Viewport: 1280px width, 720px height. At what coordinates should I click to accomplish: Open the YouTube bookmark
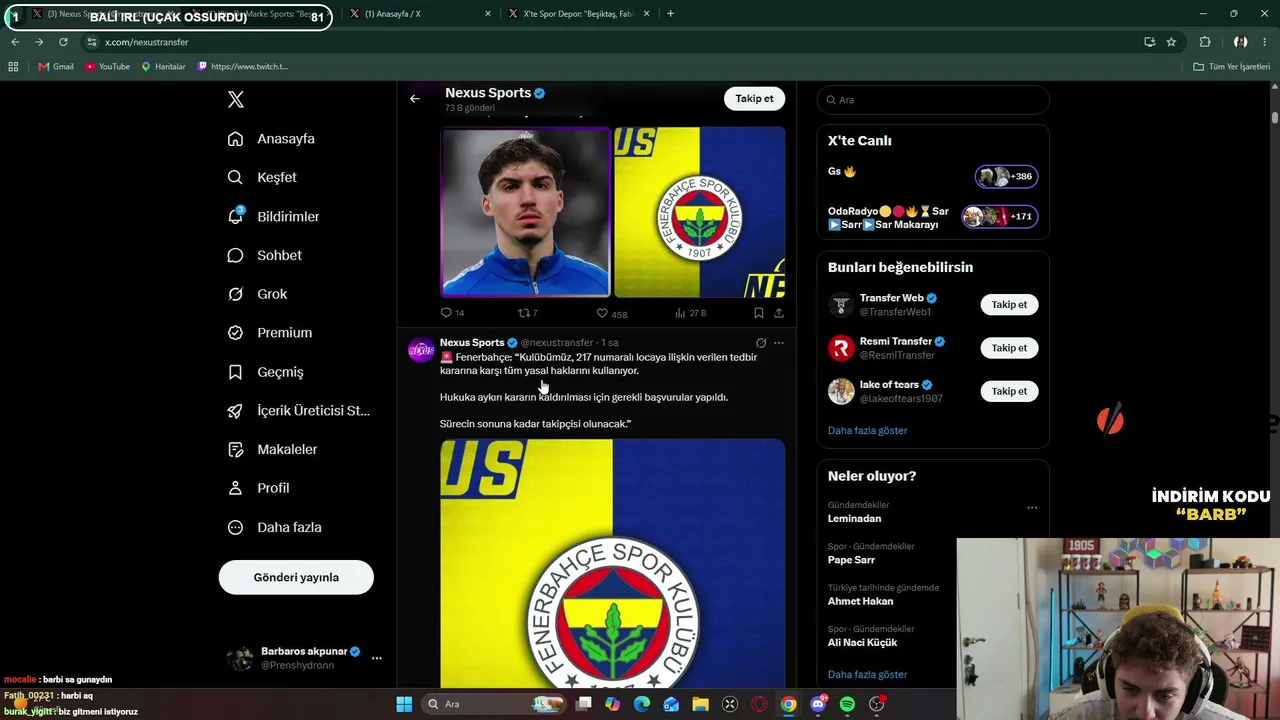tap(107, 67)
